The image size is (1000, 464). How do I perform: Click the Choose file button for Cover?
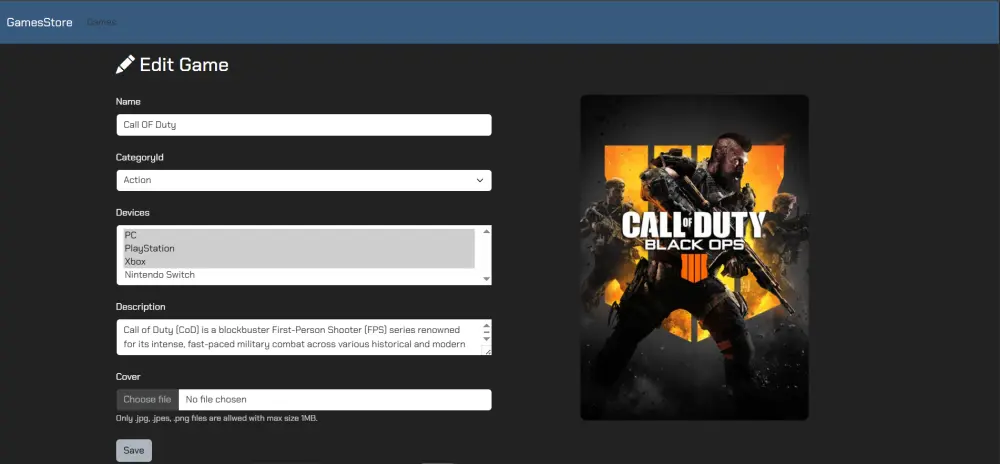coord(147,400)
